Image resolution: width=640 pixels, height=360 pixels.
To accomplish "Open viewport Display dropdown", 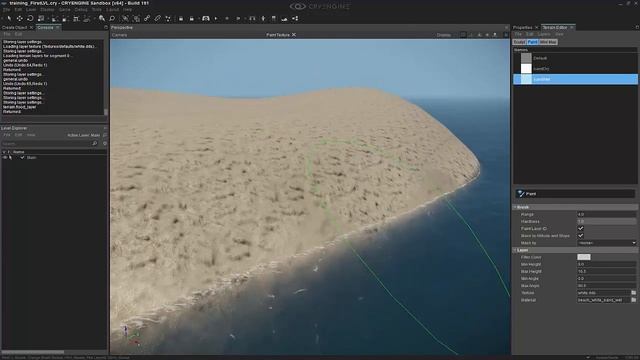I will click(x=444, y=35).
